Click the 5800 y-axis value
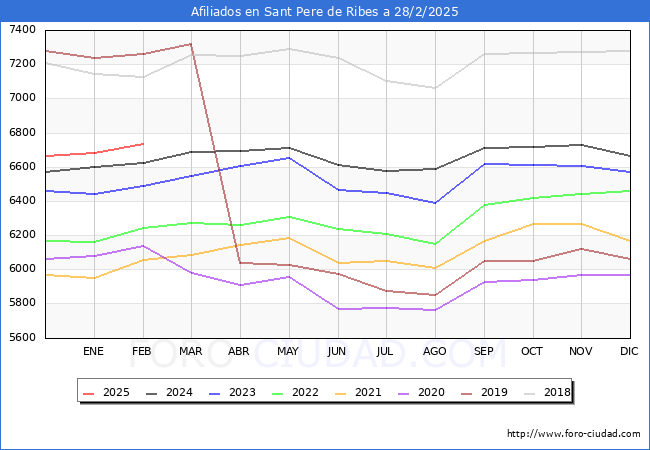Viewport: 650px width, 450px height. 22,303
